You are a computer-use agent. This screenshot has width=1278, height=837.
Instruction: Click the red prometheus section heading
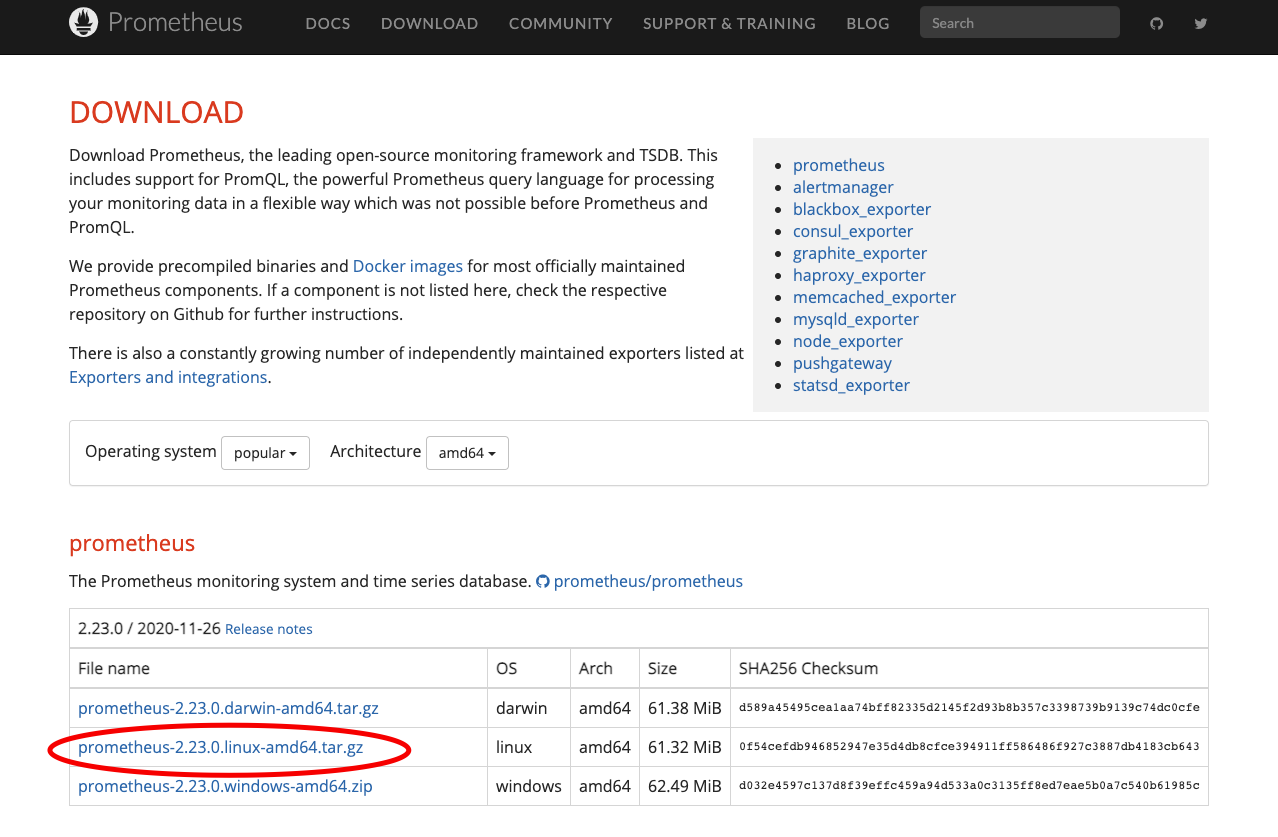pyautogui.click(x=132, y=543)
